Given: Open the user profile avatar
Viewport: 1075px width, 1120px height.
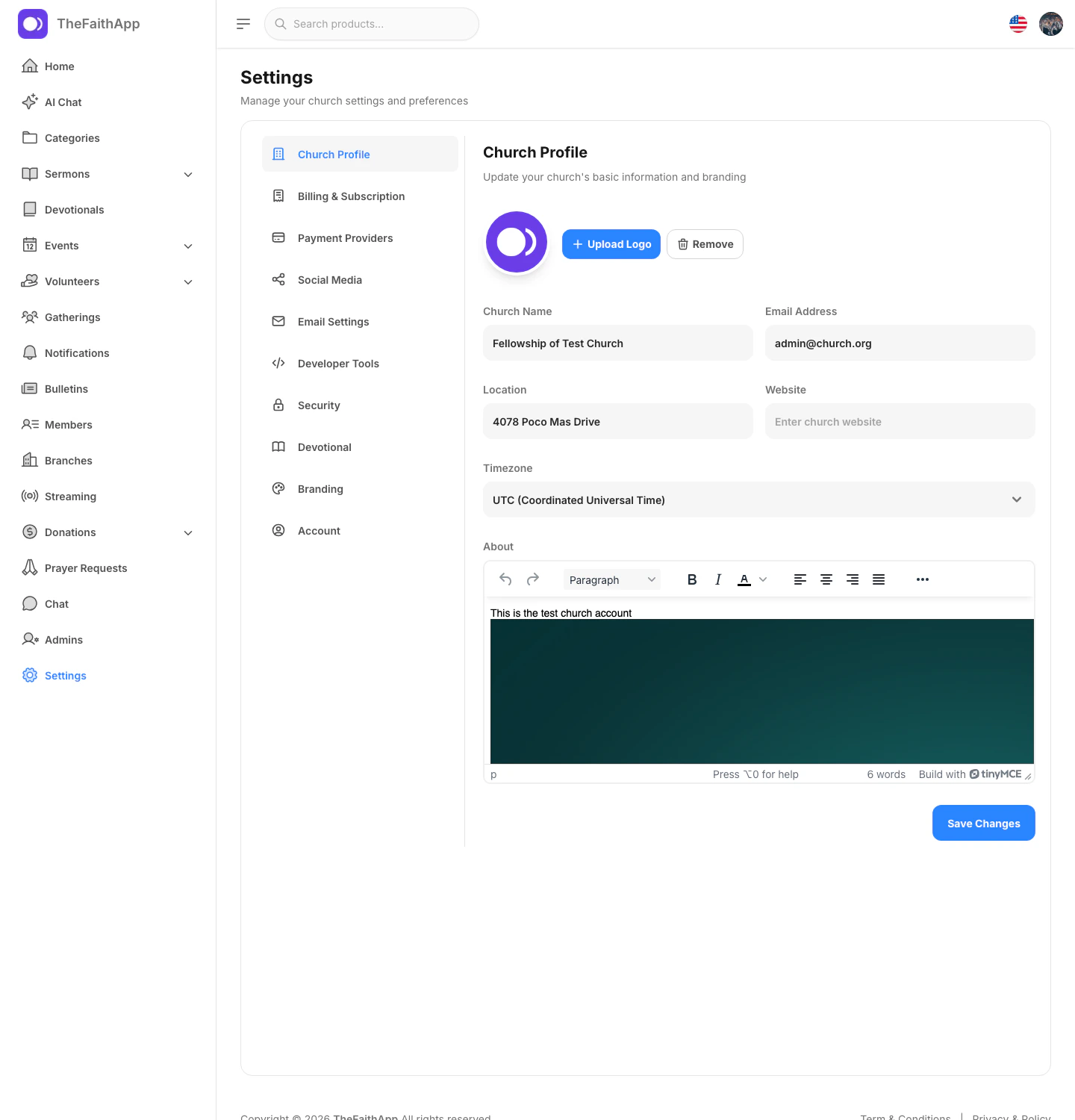Looking at the screenshot, I should (1051, 24).
